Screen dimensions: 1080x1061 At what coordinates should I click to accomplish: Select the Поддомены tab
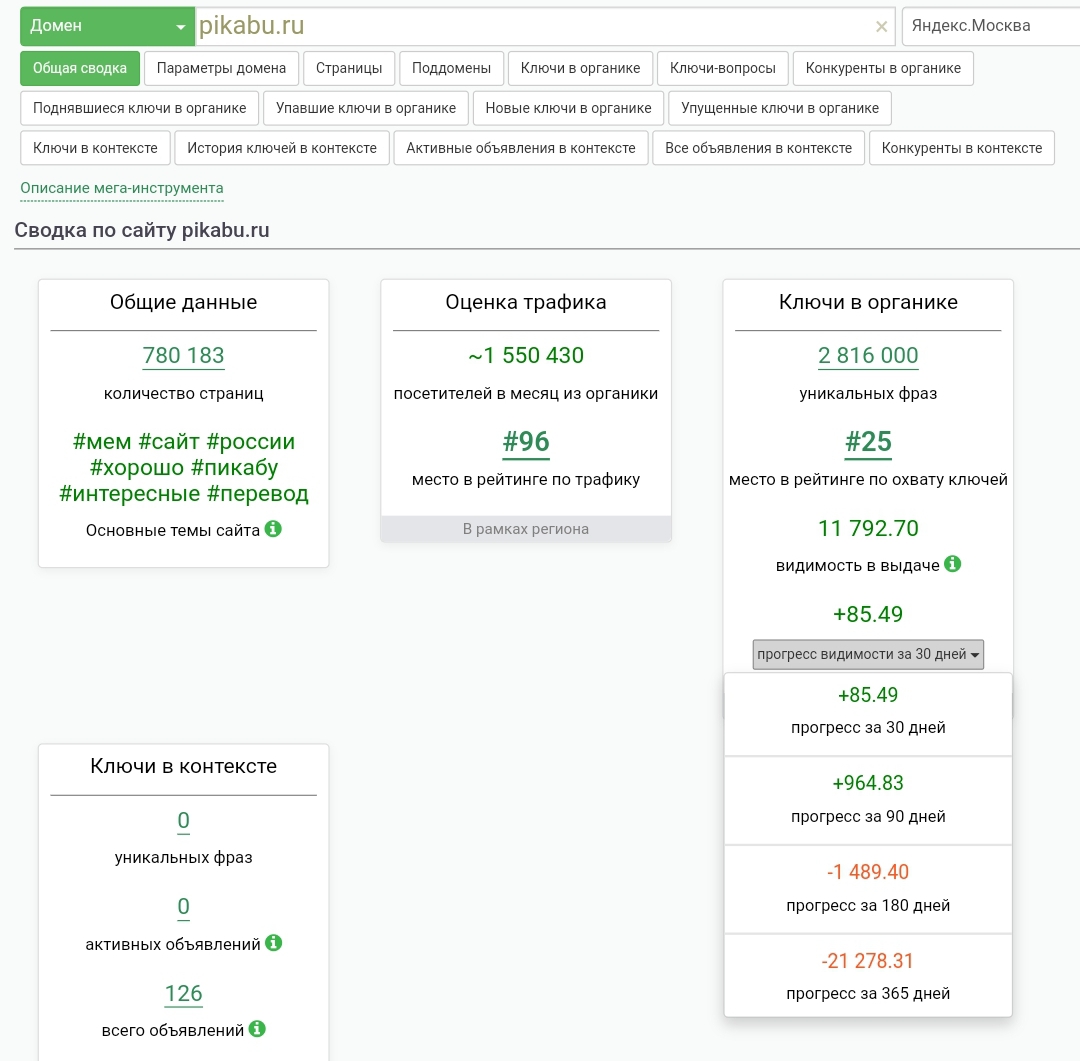pyautogui.click(x=451, y=68)
